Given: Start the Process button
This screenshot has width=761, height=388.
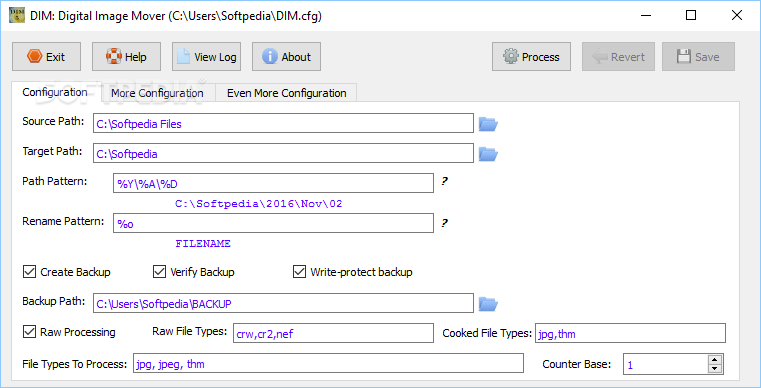Looking at the screenshot, I should (531, 57).
